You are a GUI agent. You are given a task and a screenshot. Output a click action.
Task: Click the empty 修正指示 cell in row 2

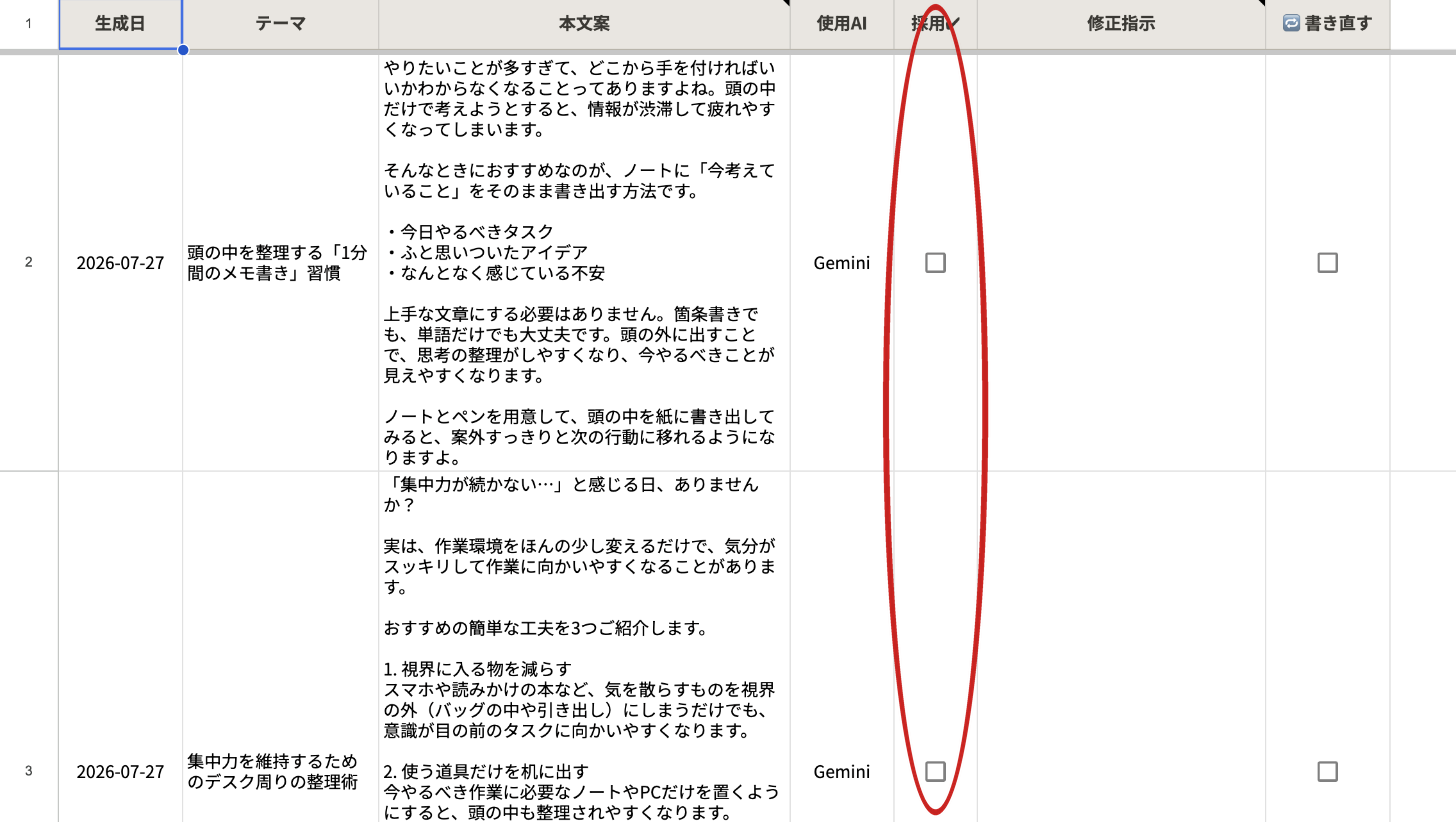(1121, 262)
